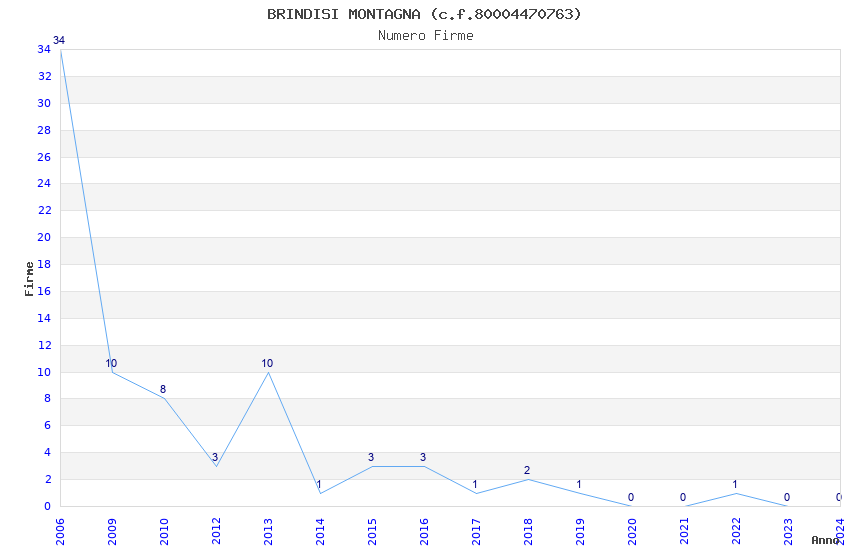The width and height of the screenshot is (850, 550).
Task: Pick data label 1 above the 2017 point
Action: point(475,484)
